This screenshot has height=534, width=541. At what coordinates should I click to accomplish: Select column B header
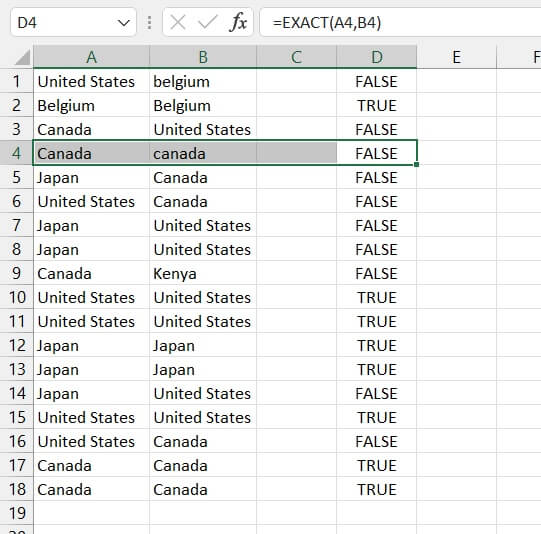[x=203, y=57]
